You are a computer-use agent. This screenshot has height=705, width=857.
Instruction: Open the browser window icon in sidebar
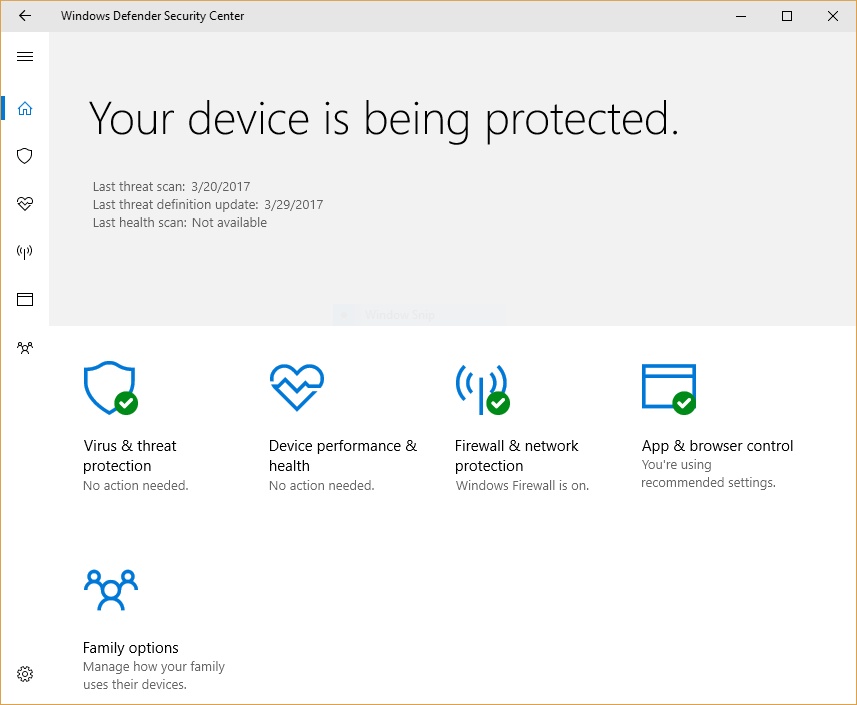[x=25, y=299]
